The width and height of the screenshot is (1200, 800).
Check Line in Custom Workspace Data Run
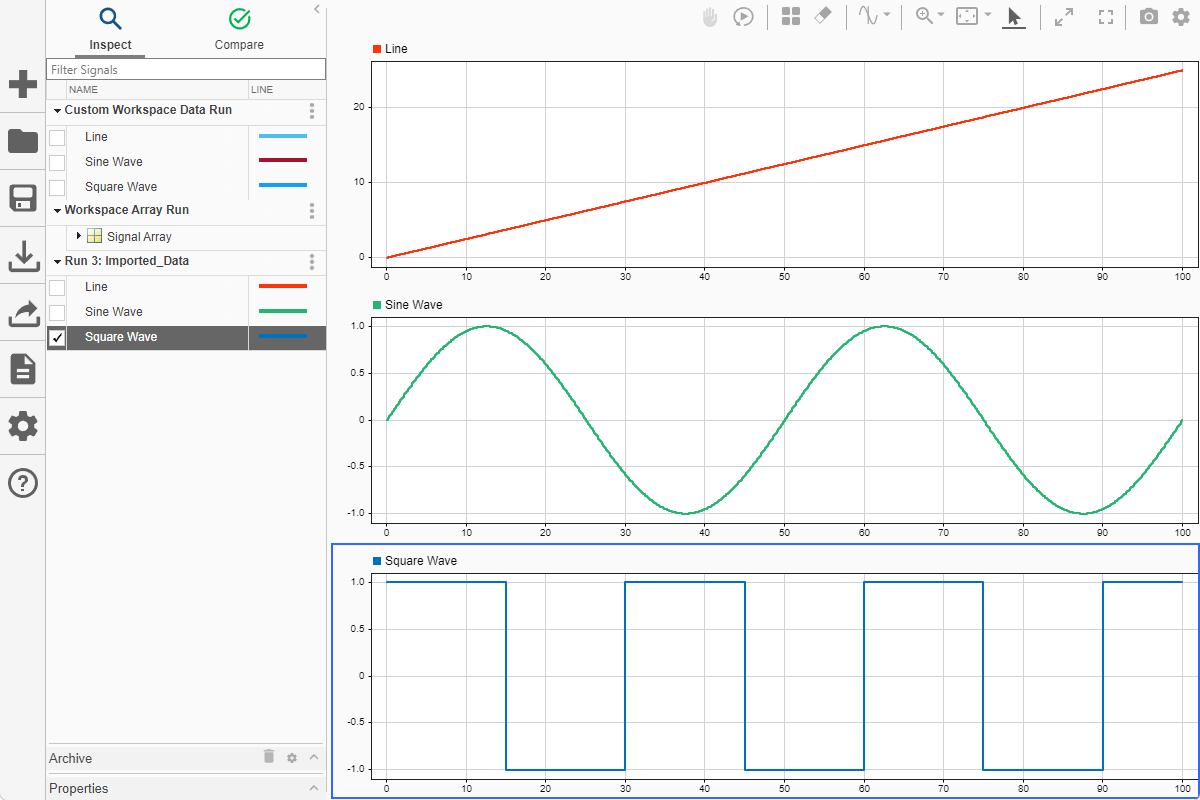pyautogui.click(x=57, y=137)
